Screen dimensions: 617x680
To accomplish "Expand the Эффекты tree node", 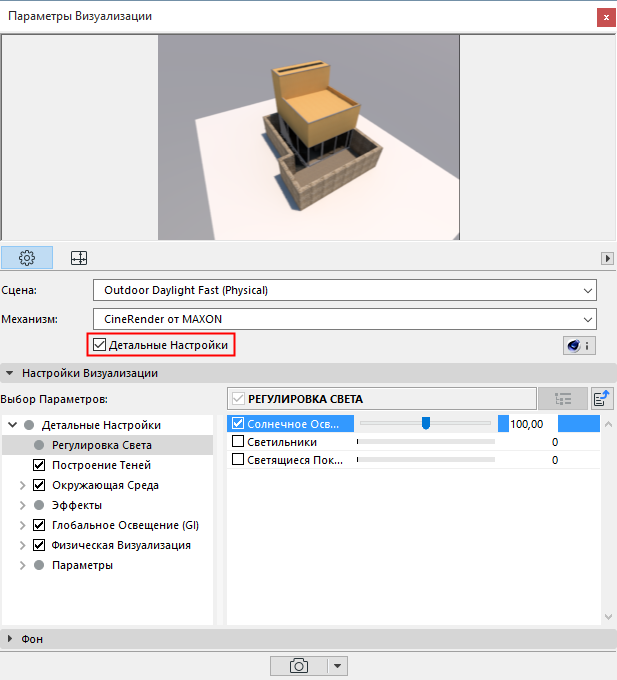I will 23,505.
